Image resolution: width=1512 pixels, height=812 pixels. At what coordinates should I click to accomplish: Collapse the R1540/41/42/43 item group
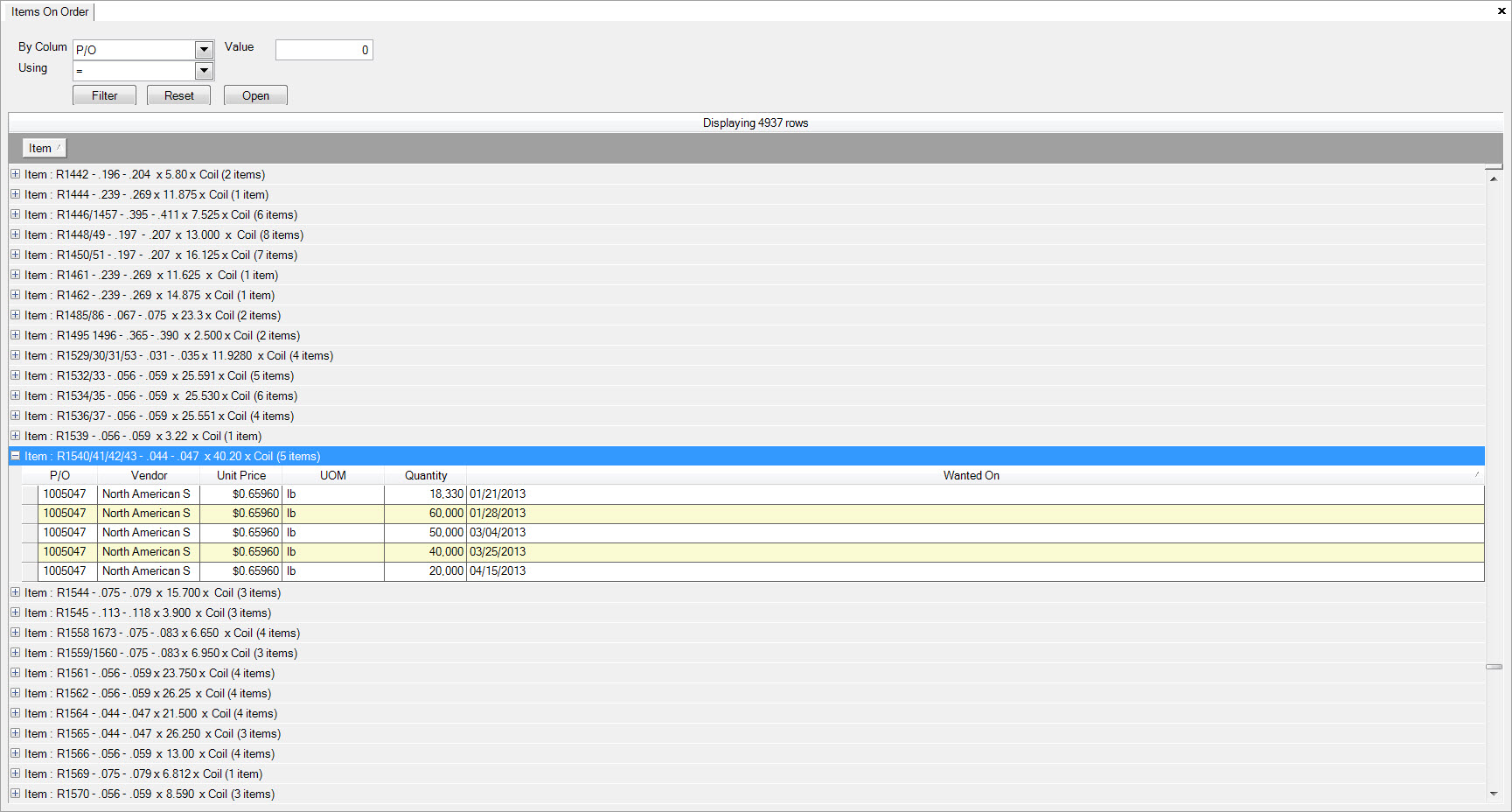click(x=15, y=456)
